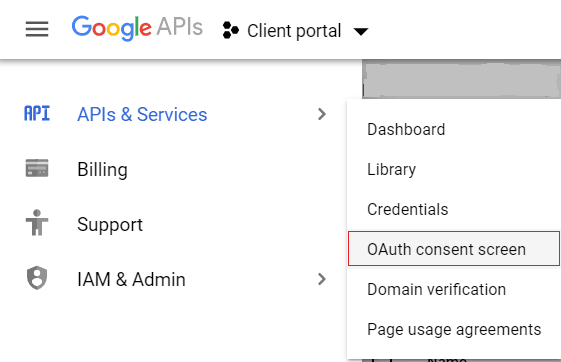561x362 pixels.
Task: Click the project hexagon dots icon
Action: (x=230, y=30)
